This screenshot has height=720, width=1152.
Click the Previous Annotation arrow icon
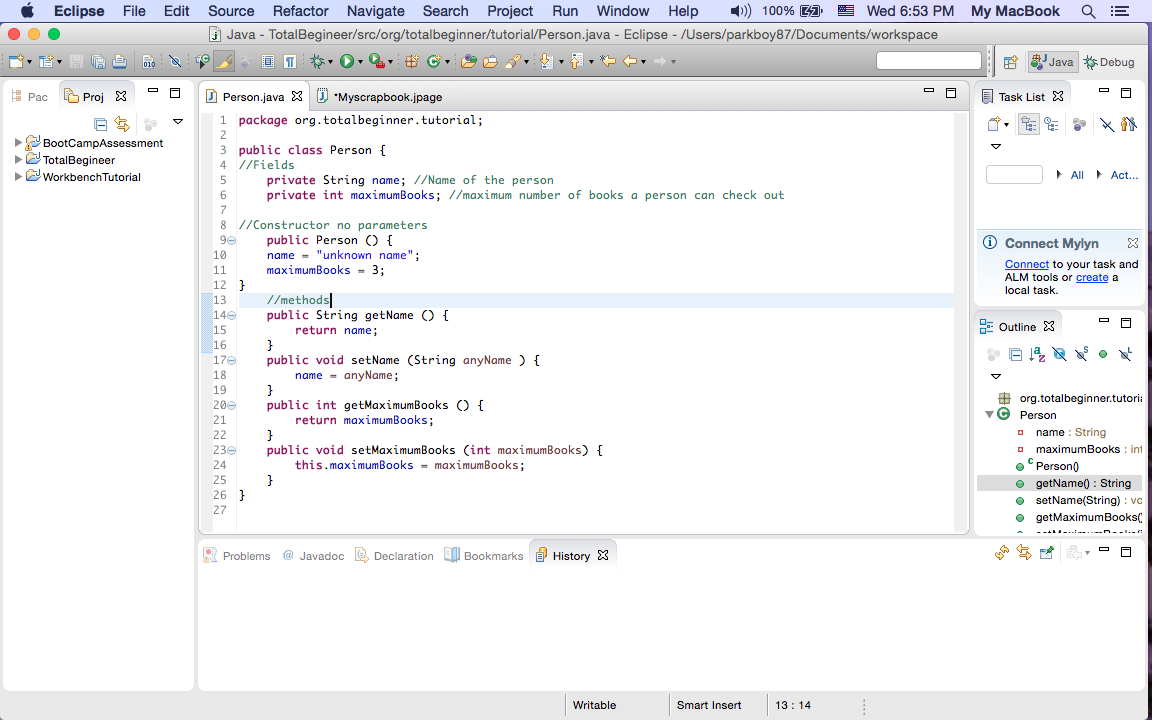click(x=576, y=62)
